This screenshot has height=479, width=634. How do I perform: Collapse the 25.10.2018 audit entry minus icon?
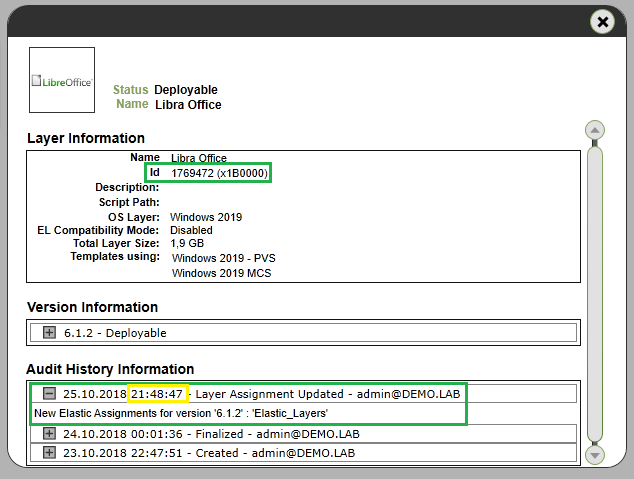click(49, 394)
